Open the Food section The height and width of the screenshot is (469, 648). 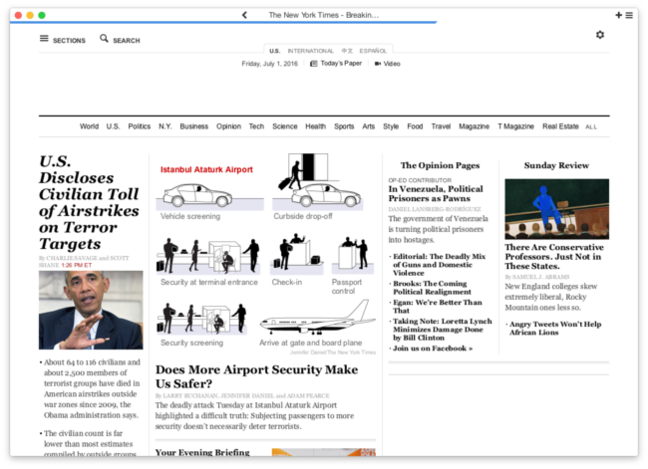click(x=415, y=126)
